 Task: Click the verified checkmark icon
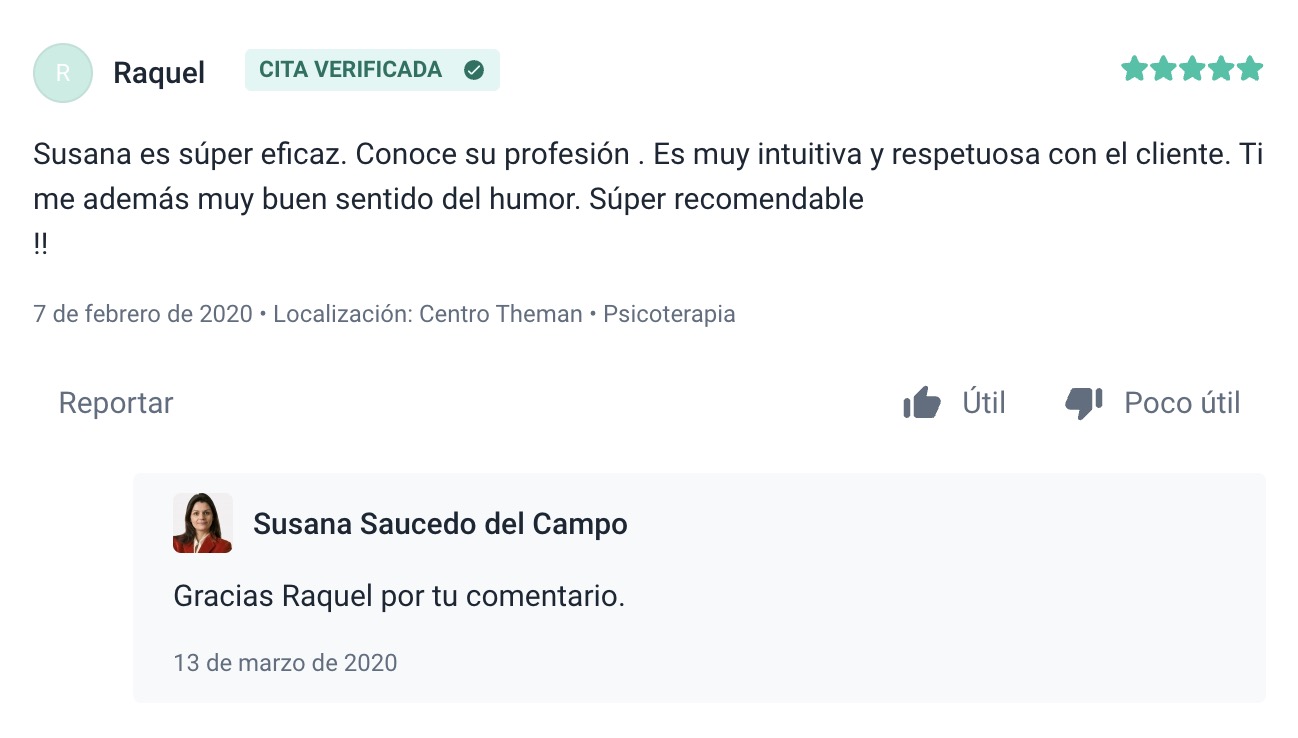click(474, 70)
